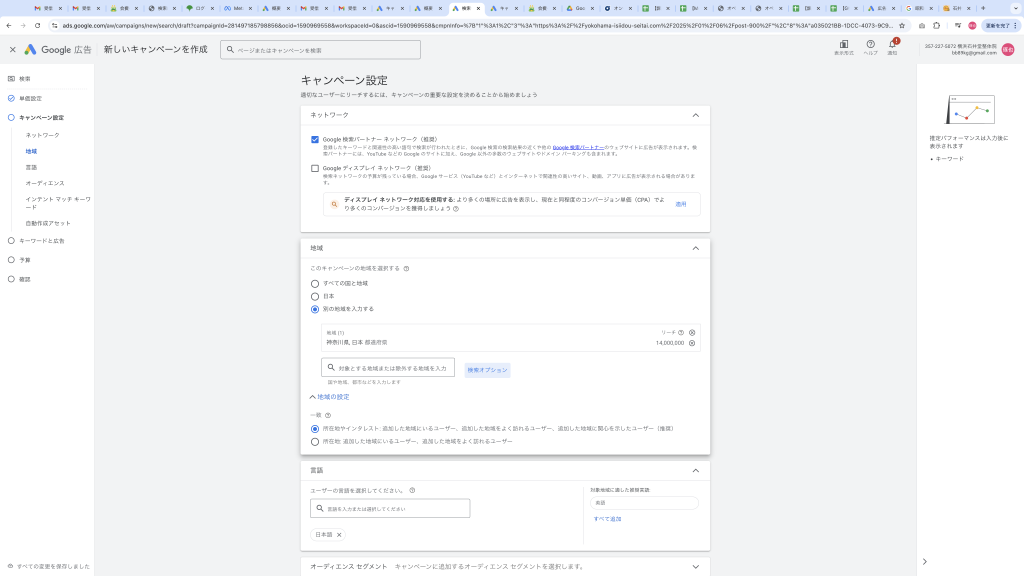1024x576 pixels.
Task: Open オーディエンス in the left navigation
Action: pos(45,183)
